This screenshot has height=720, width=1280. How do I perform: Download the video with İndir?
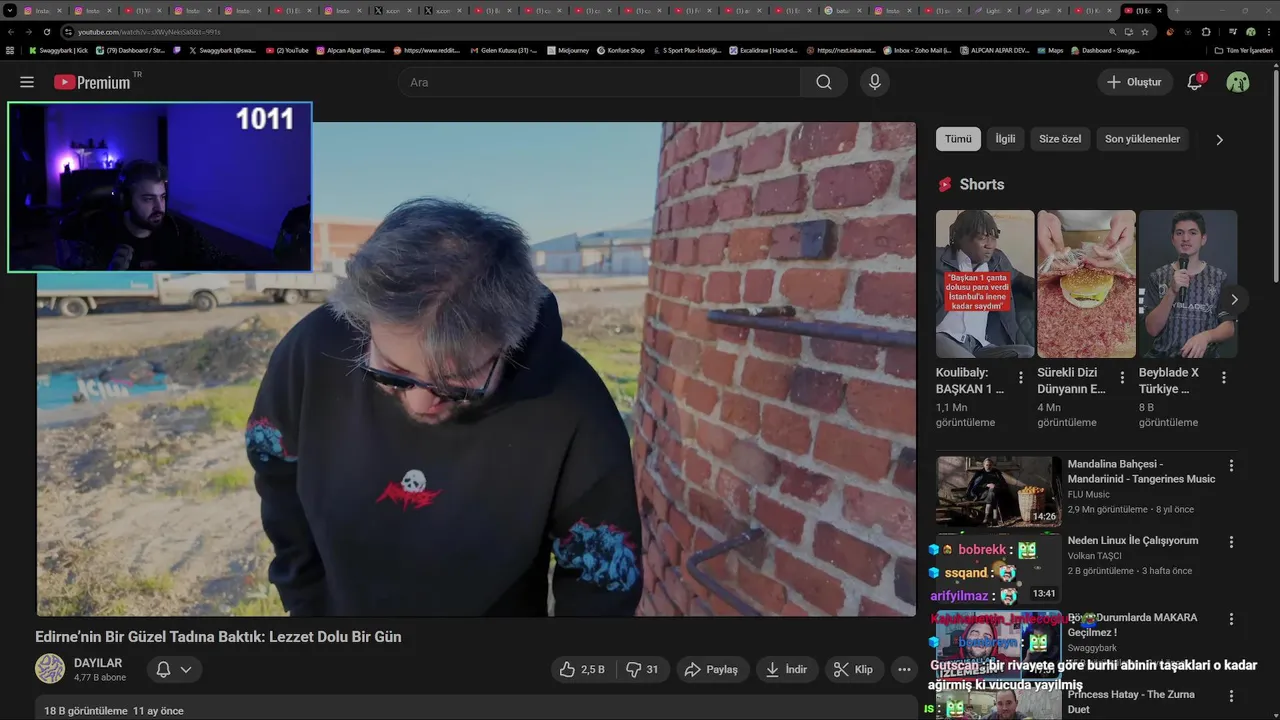click(x=787, y=670)
